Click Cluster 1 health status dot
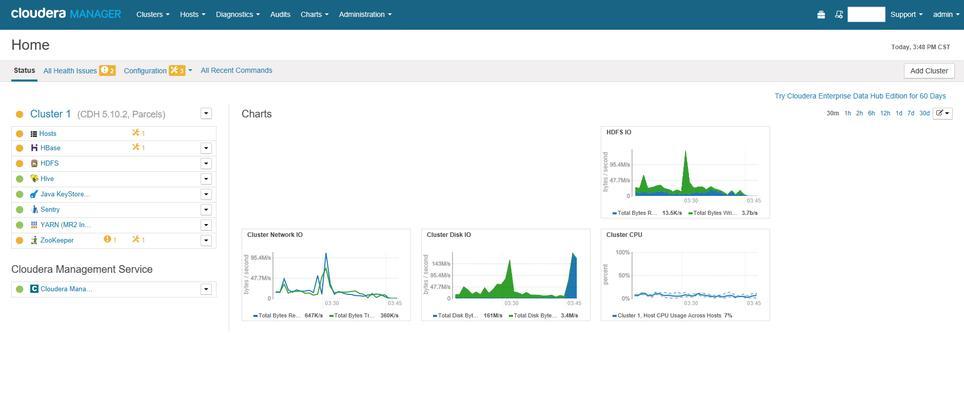964x400 pixels. click(x=20, y=114)
